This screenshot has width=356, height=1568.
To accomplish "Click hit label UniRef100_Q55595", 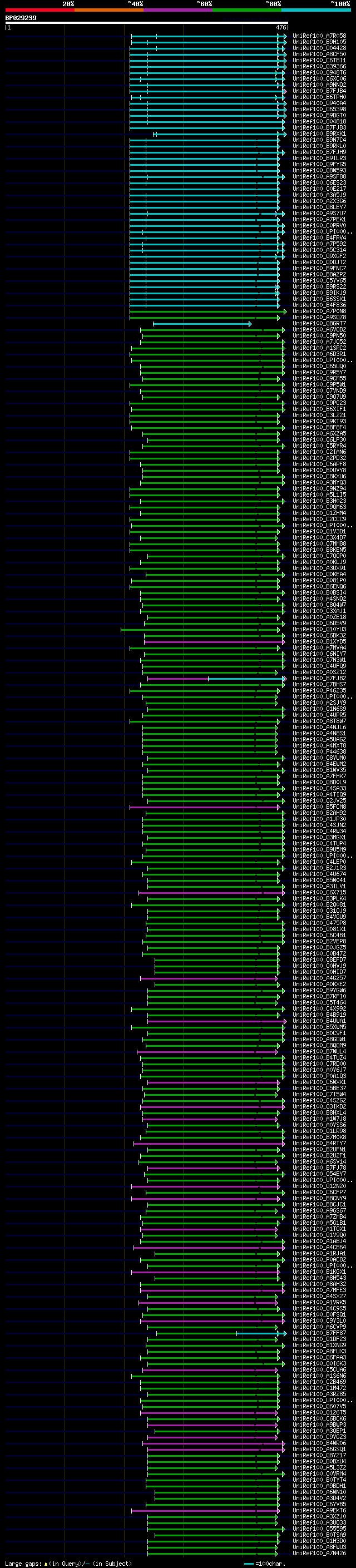I will [x=319, y=1529].
